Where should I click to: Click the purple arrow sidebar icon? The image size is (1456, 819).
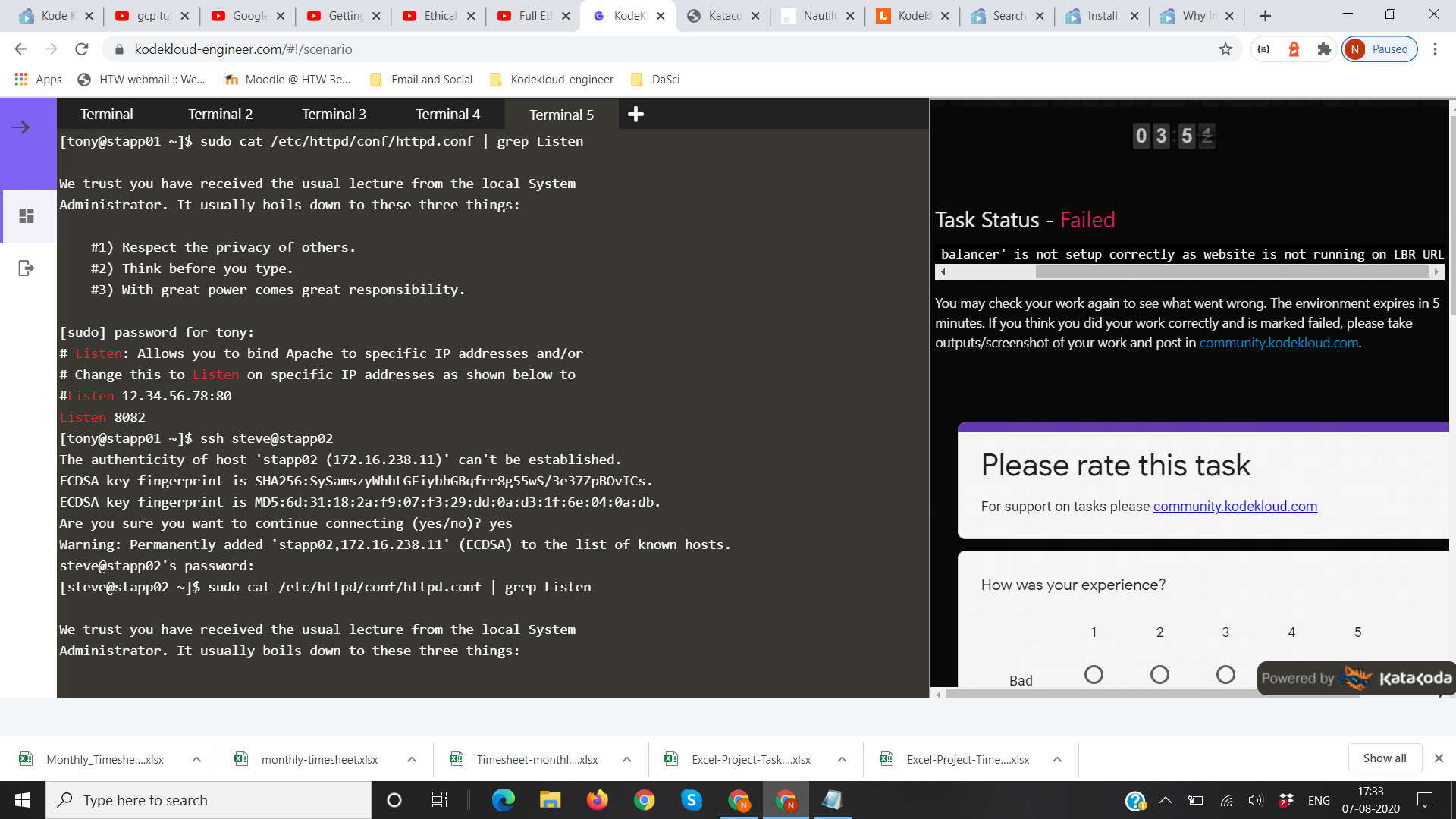21,127
